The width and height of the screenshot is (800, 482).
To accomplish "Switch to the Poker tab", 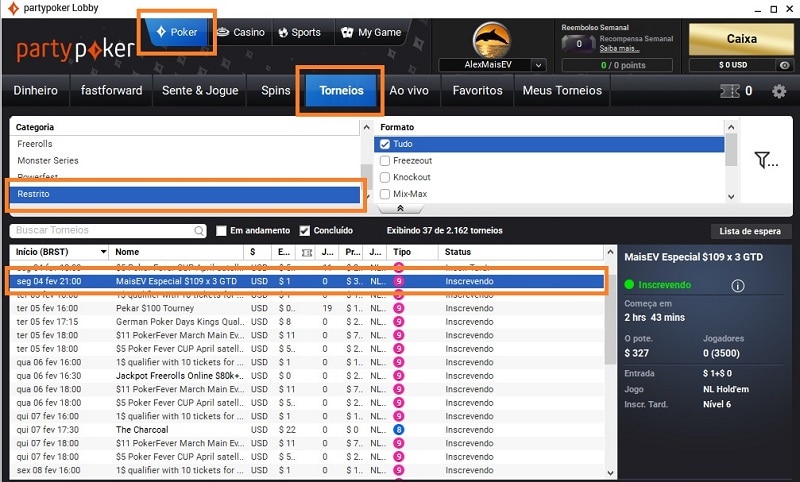I will click(177, 32).
